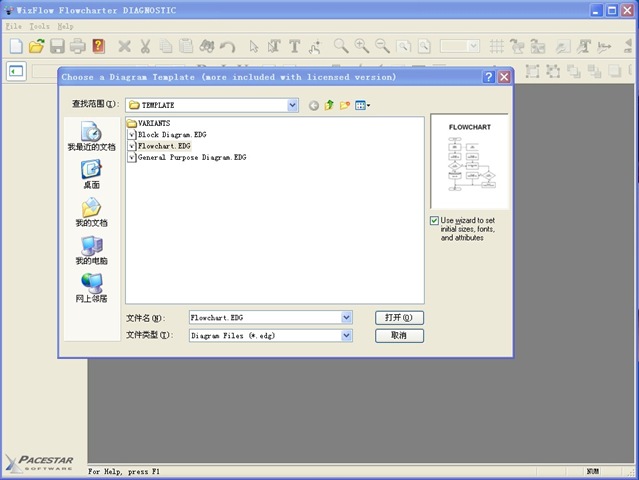
Task: Click the zoom in magnifier icon
Action: (x=361, y=46)
